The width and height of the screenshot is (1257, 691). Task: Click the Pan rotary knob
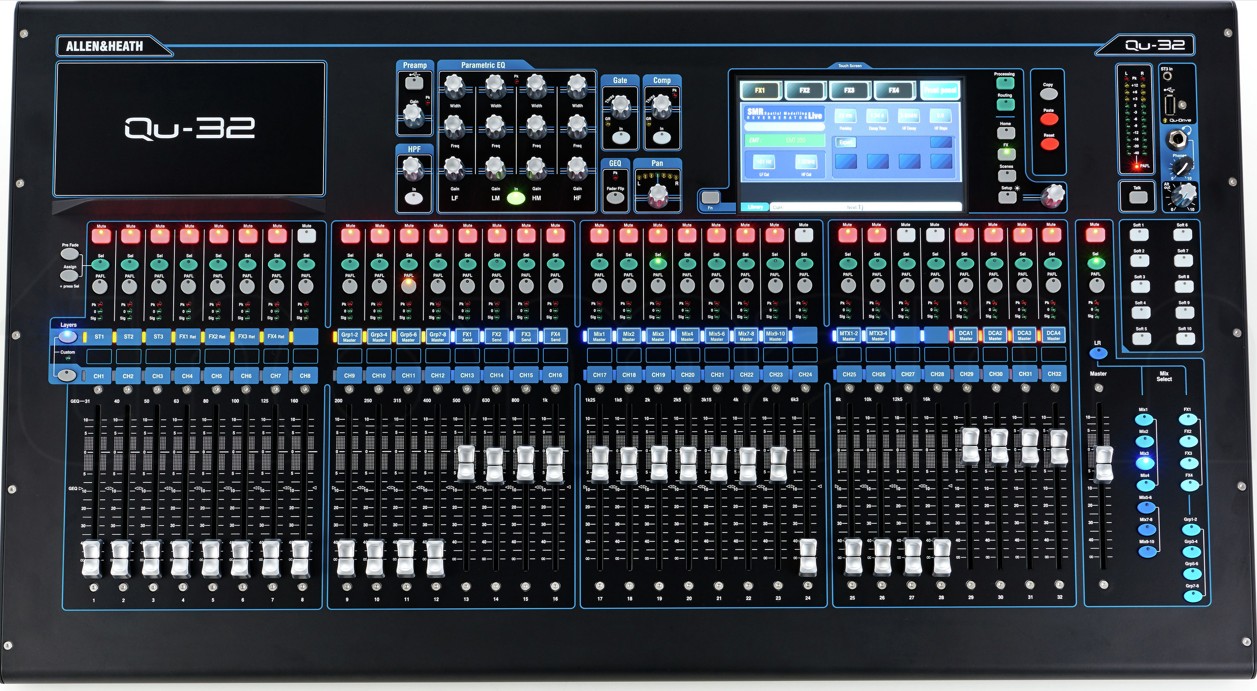657,196
